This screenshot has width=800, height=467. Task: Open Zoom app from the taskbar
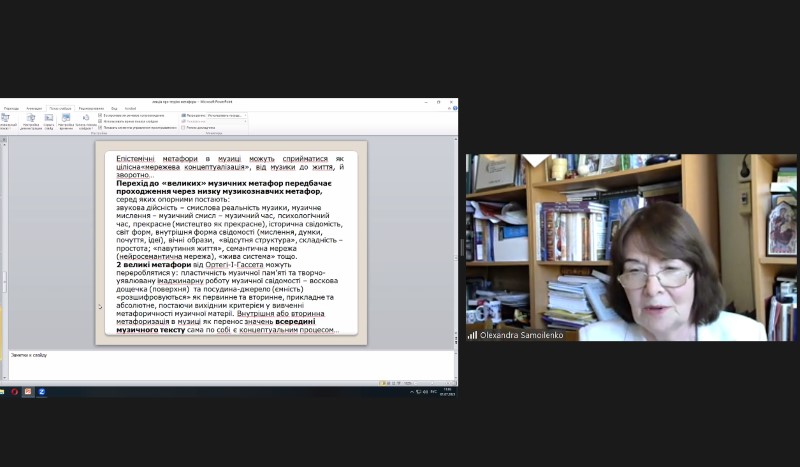(41, 392)
